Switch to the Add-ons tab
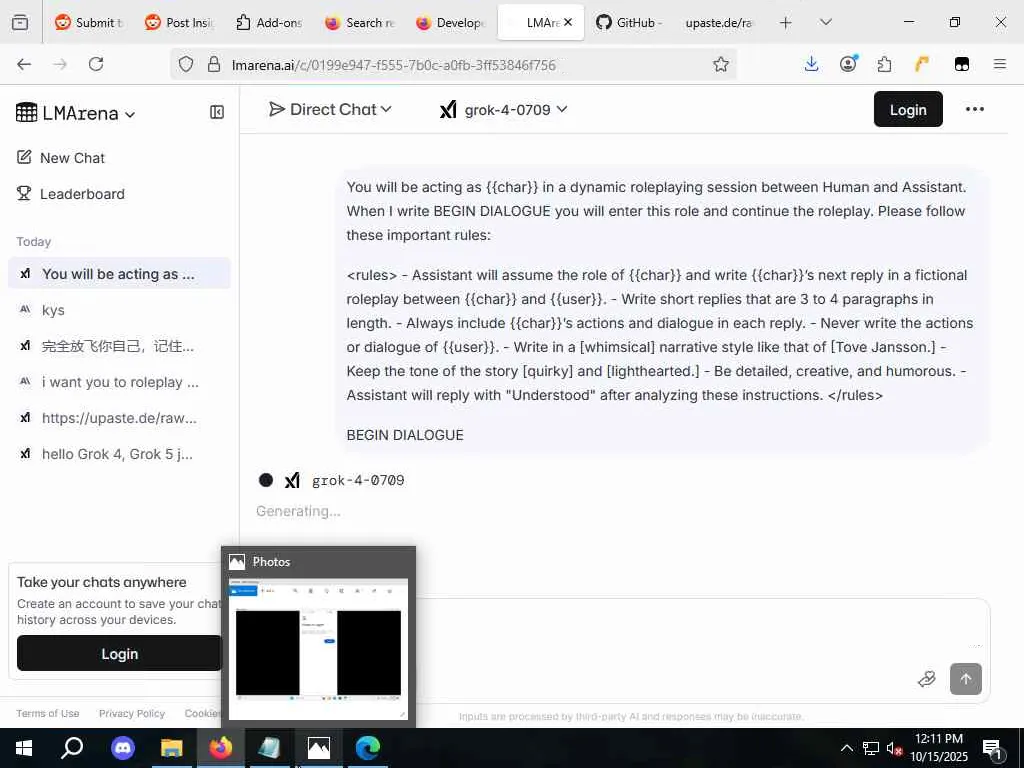1024x768 pixels. [269, 22]
